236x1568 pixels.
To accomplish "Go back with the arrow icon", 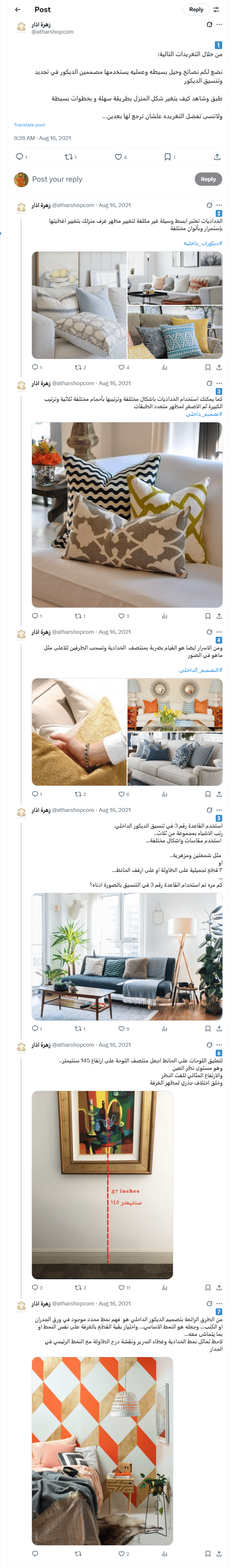I will click(x=18, y=9).
